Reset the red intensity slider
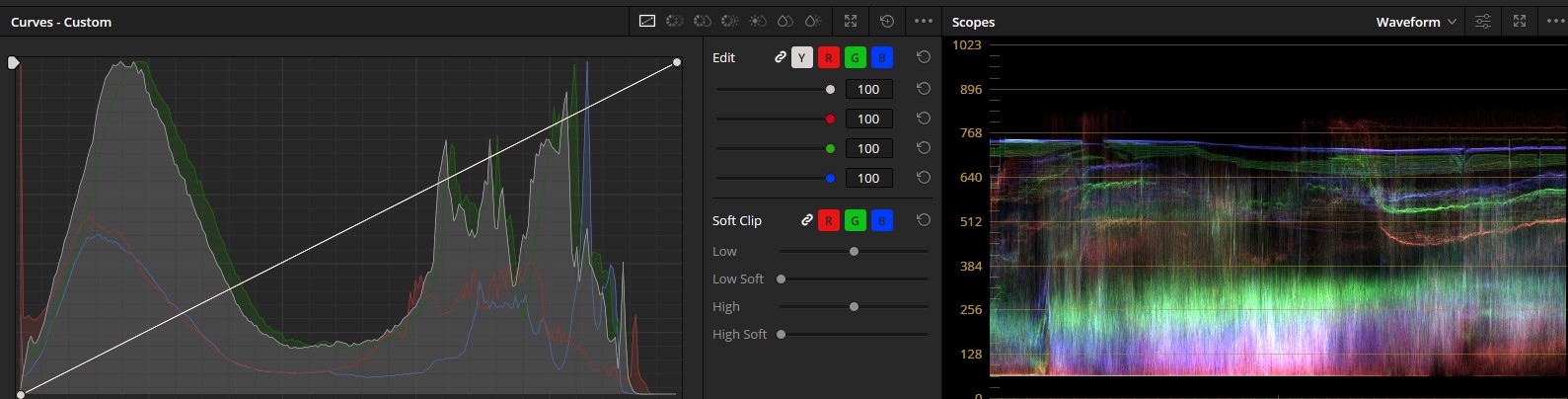This screenshot has width=1568, height=399. point(924,118)
